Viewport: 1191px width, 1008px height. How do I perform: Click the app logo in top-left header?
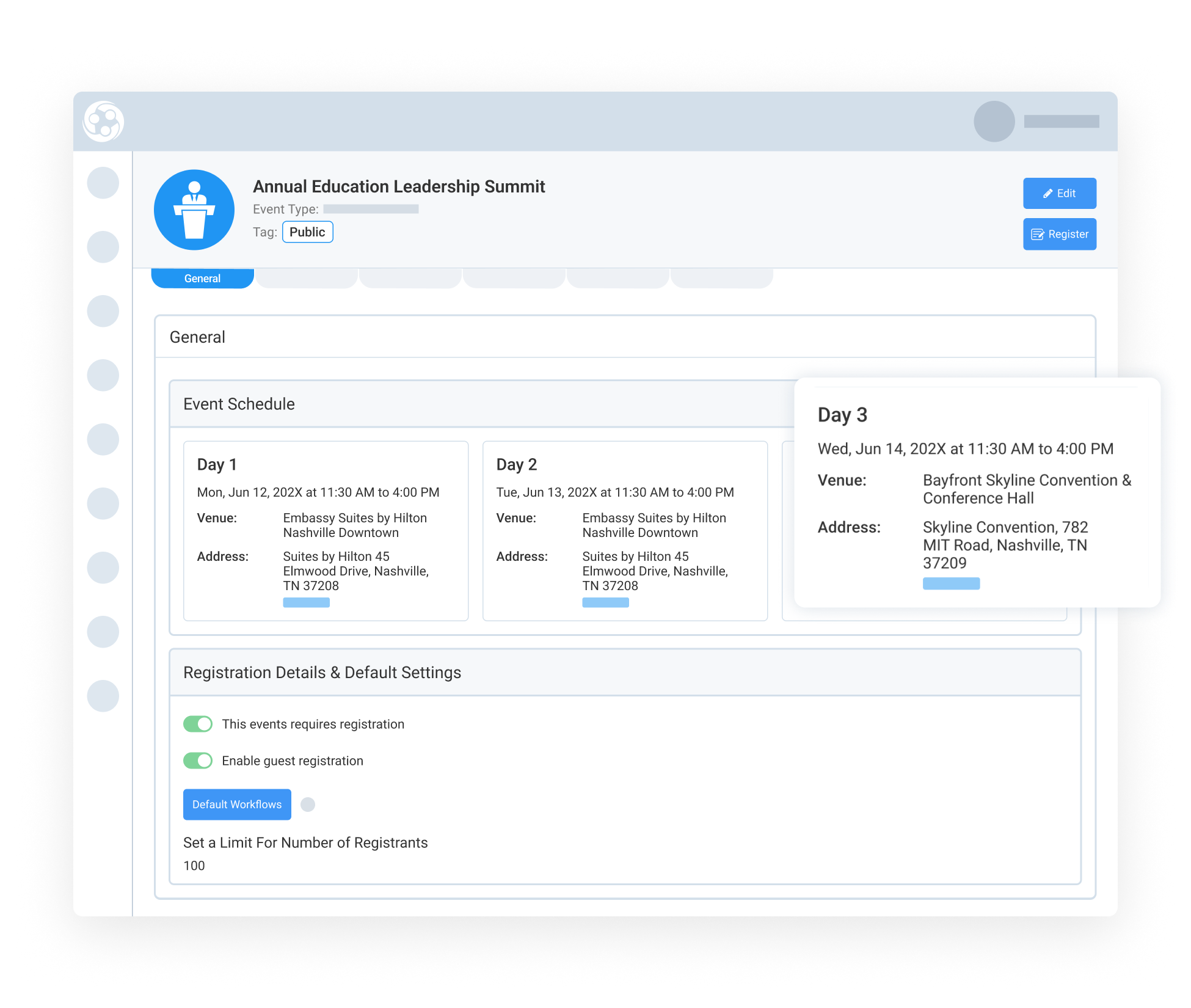tap(103, 122)
